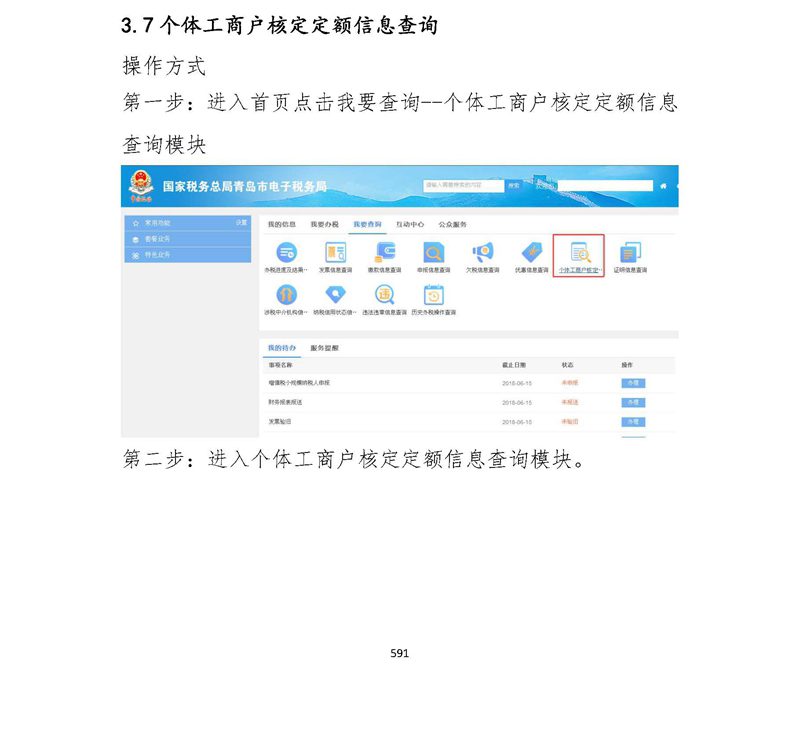Switch to 公众服务 tab
Image resolution: width=800 pixels, height=742 pixels.
[x=453, y=225]
